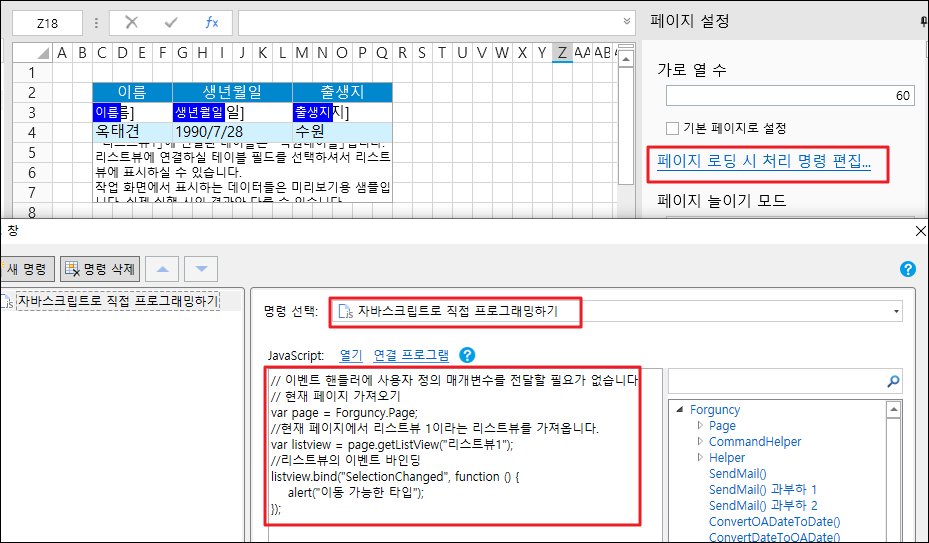Select row 4 header

coord(33,132)
